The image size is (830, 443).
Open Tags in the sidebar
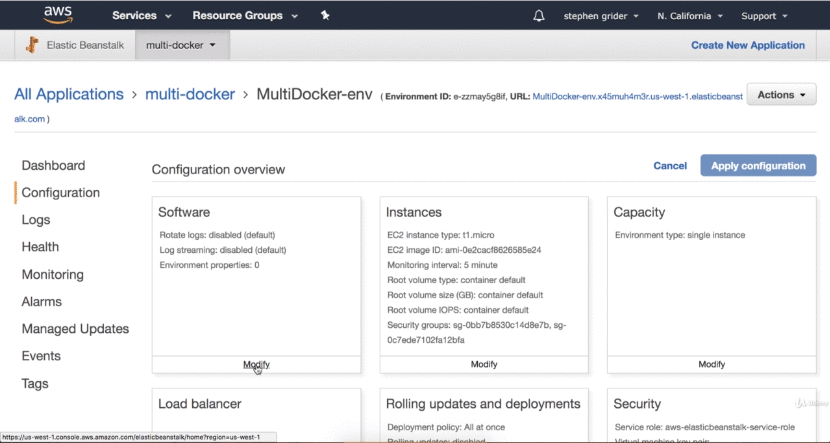35,383
